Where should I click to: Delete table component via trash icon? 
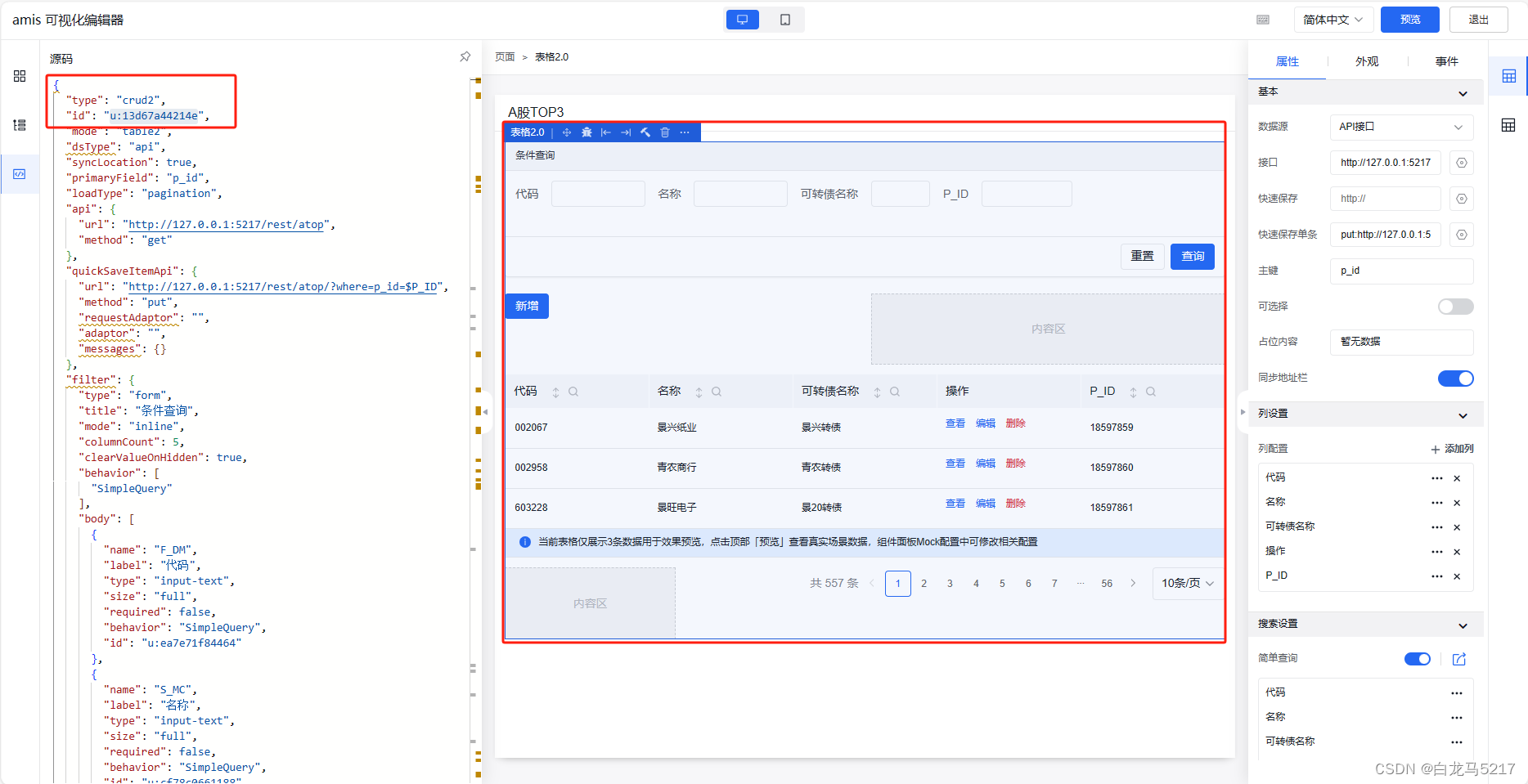(x=665, y=132)
